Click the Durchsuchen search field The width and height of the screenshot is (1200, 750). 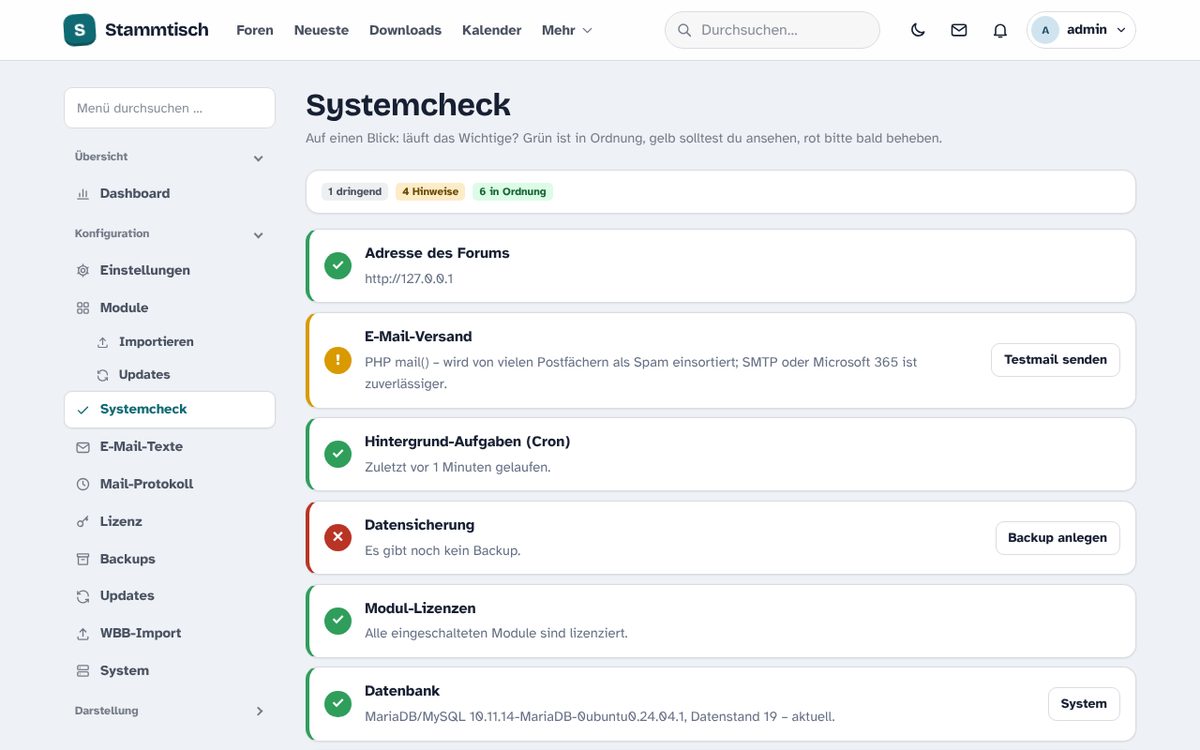tap(772, 30)
